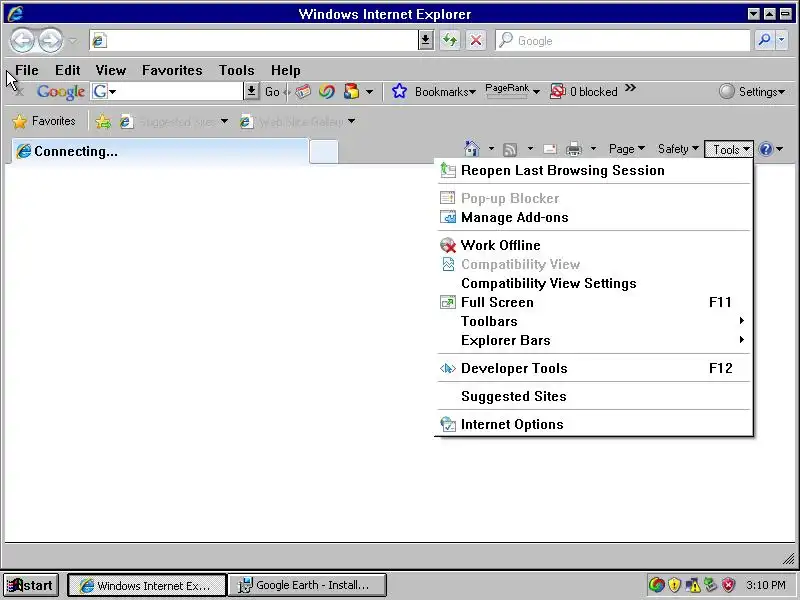800x600 pixels.
Task: Toggle Work Offline in Tools menu
Action: pos(594,245)
